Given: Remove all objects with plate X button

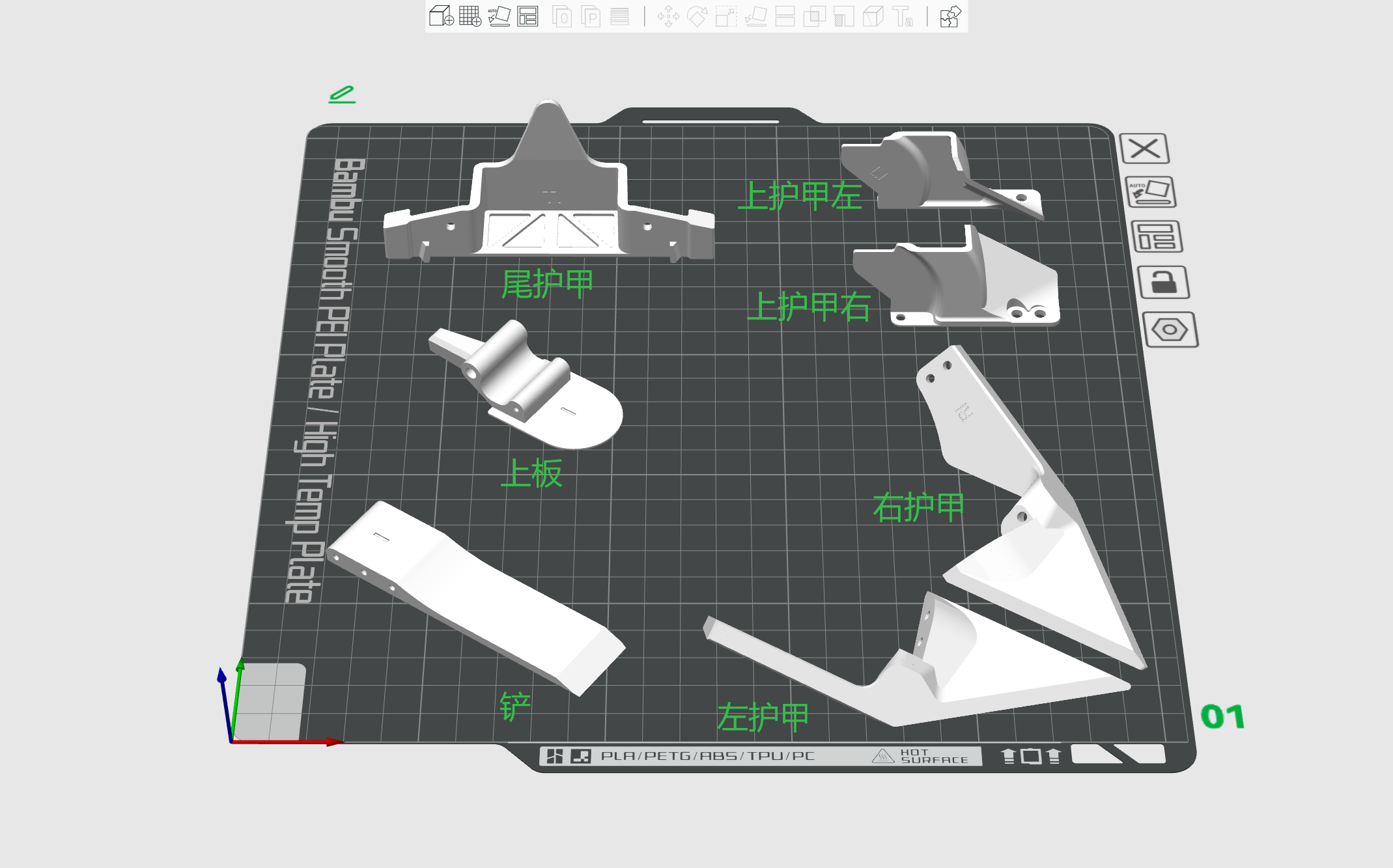Looking at the screenshot, I should pos(1144,148).
